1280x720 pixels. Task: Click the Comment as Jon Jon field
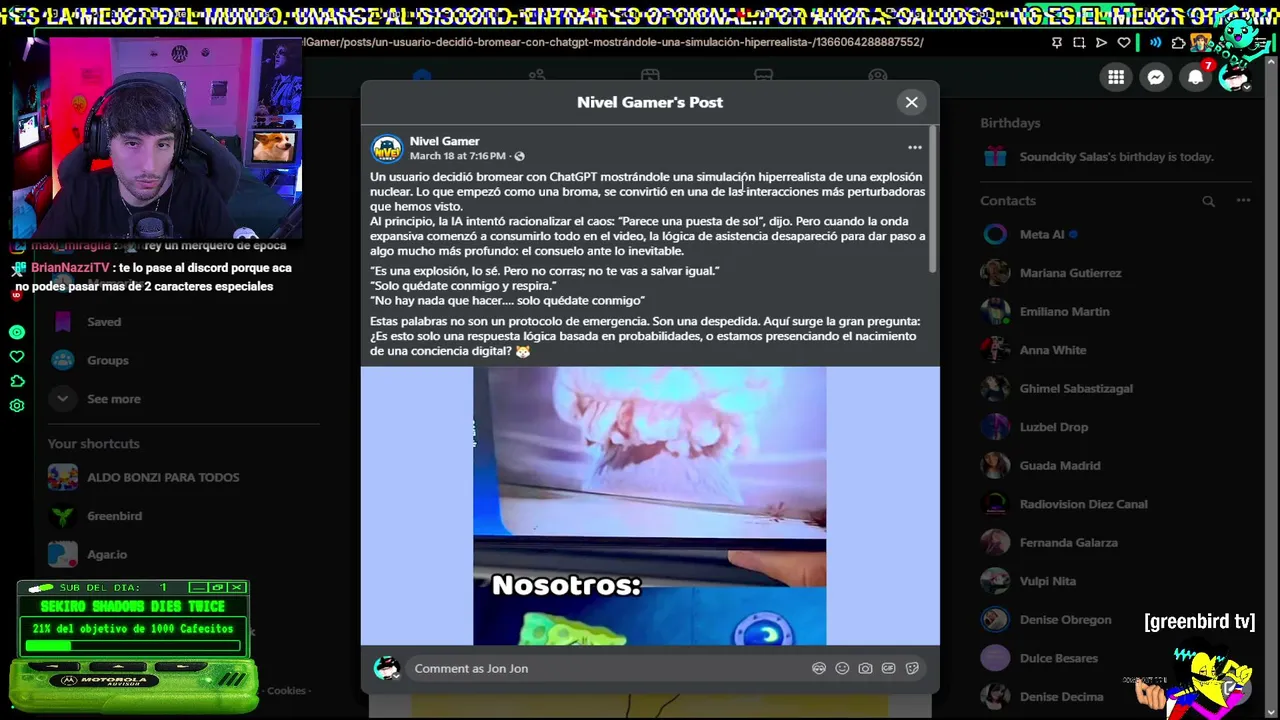click(668, 668)
